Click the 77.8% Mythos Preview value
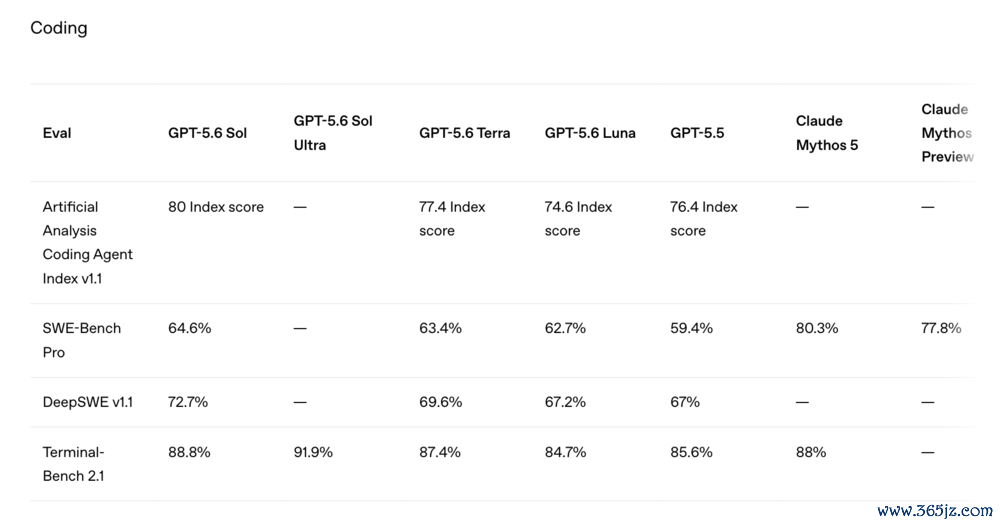 coord(941,328)
